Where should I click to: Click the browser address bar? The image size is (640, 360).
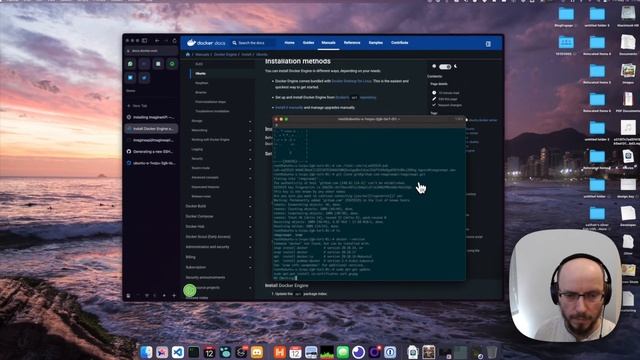click(x=151, y=51)
